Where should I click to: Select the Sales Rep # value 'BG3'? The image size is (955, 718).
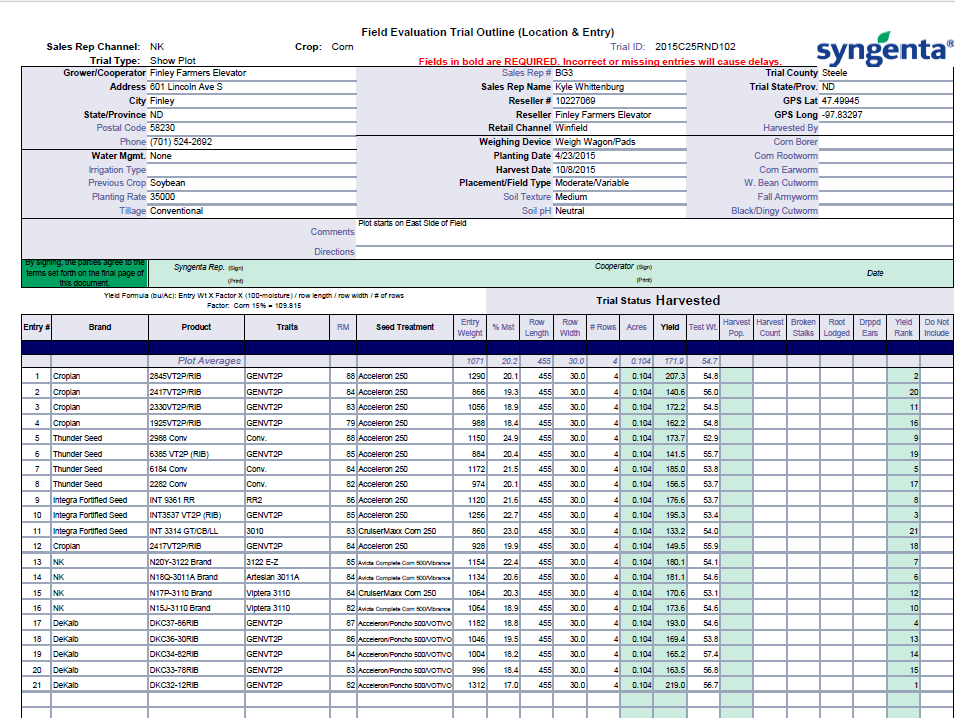564,73
